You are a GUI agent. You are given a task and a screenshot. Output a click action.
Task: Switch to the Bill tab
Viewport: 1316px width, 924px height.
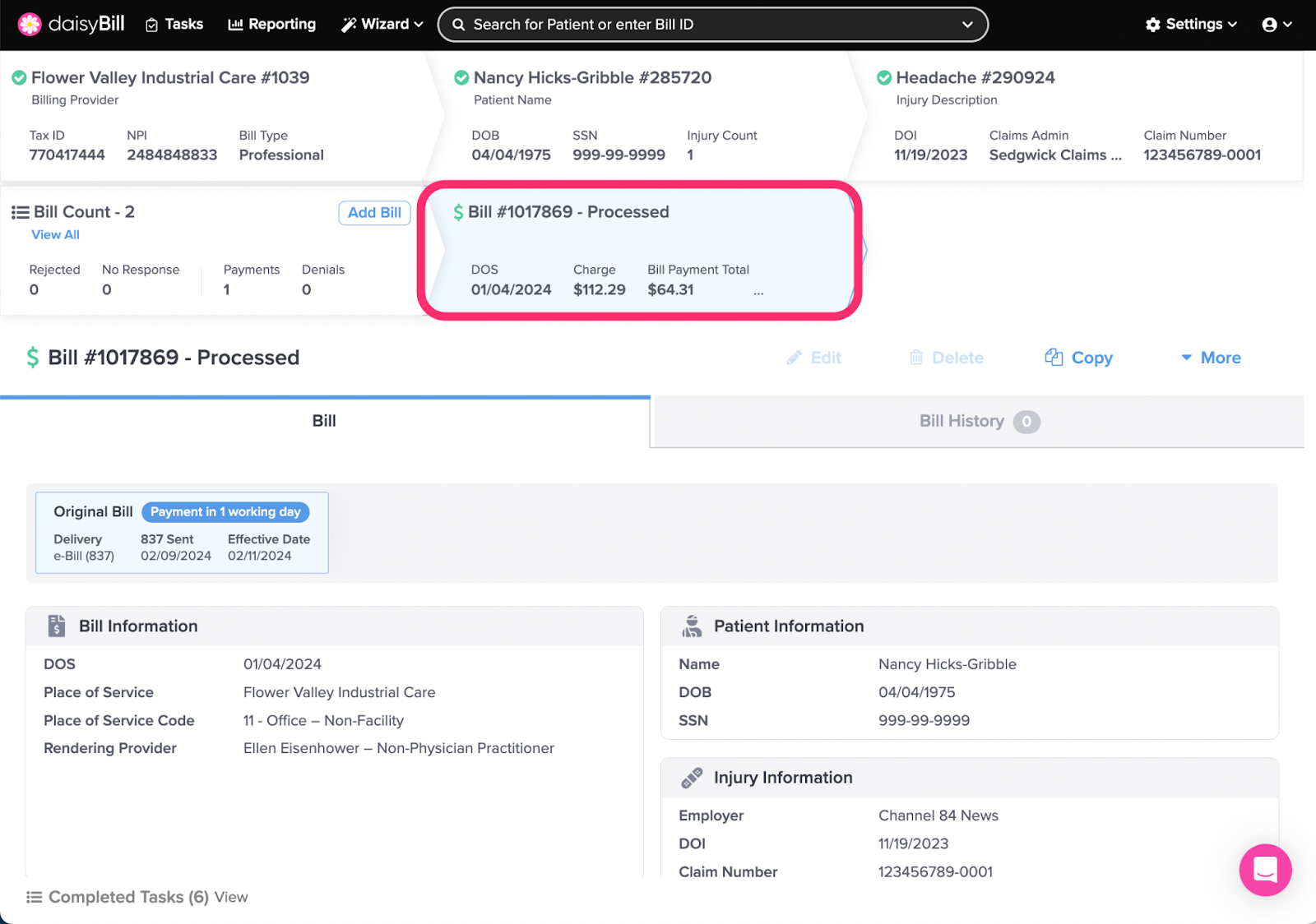pyautogui.click(x=325, y=421)
